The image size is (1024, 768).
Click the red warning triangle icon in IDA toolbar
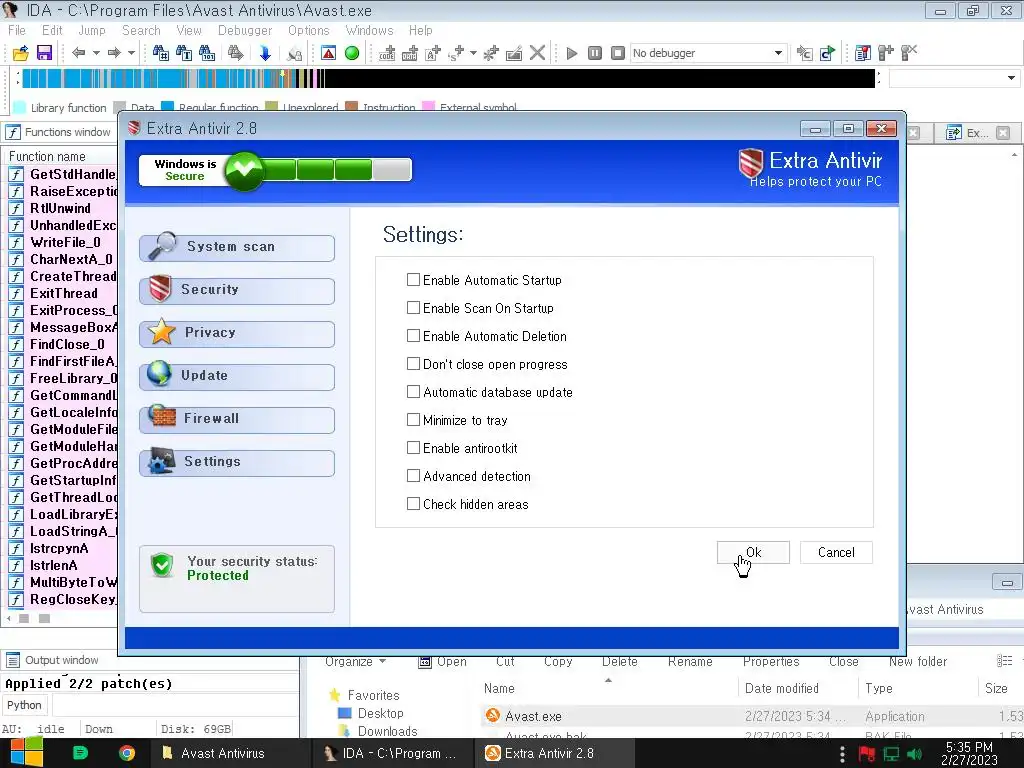(x=328, y=53)
